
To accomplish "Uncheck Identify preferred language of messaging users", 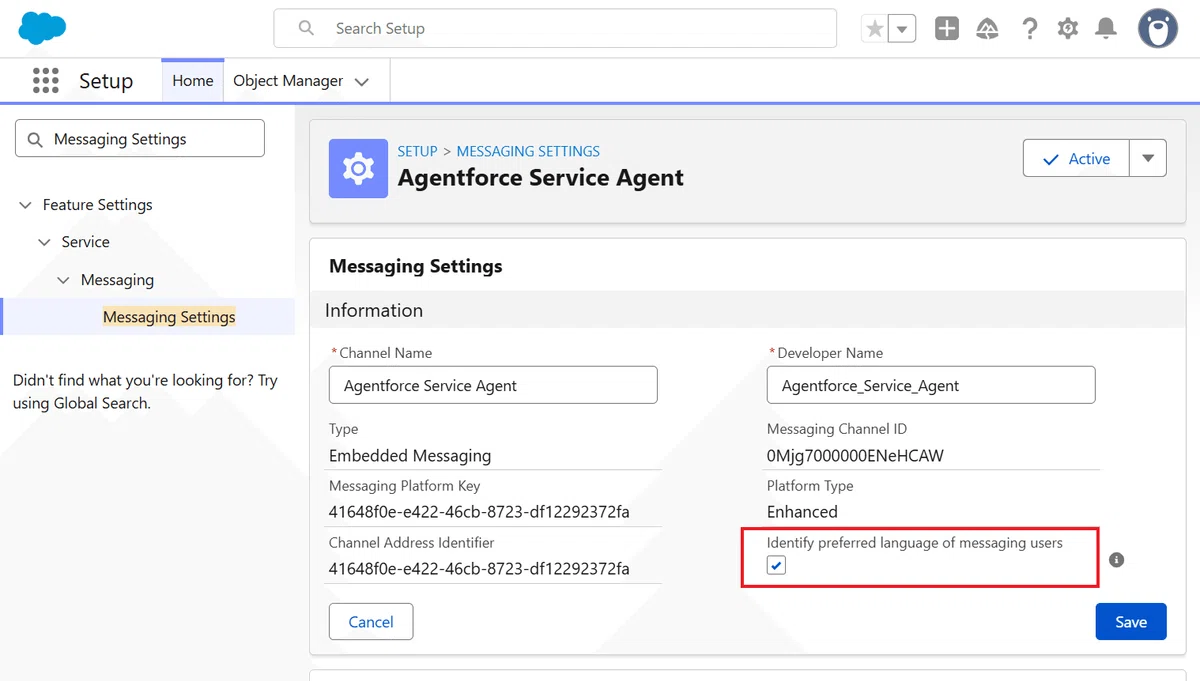I will click(777, 565).
